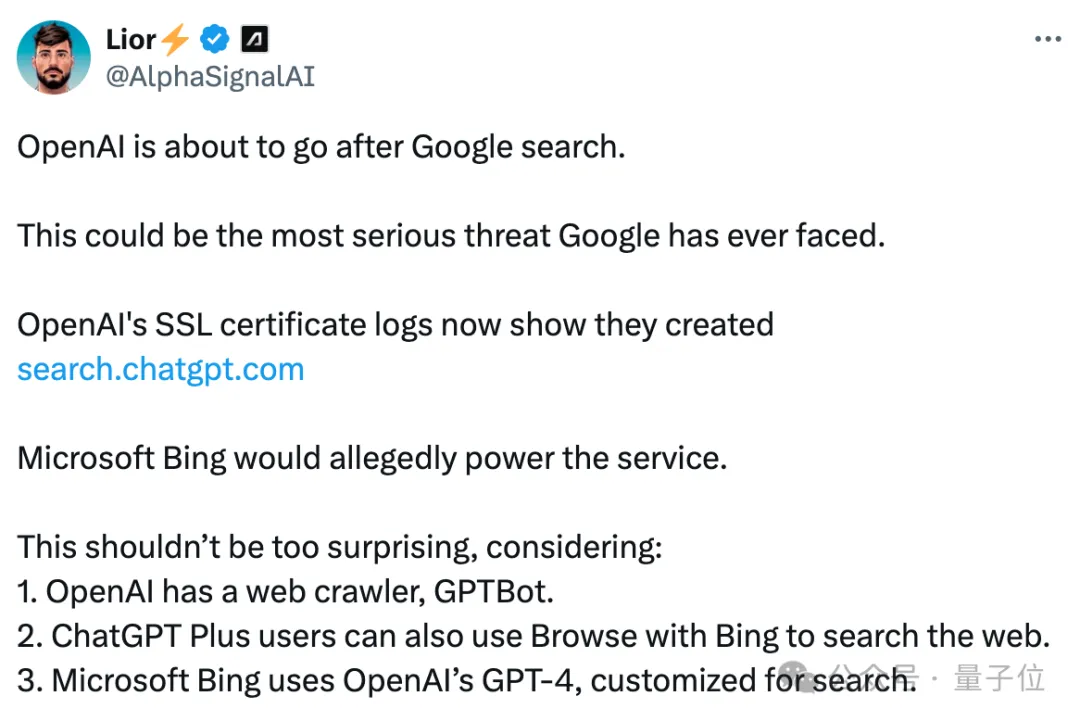Image resolution: width=1080 pixels, height=721 pixels.
Task: Click the 公众号 watermark text
Action: point(873,676)
